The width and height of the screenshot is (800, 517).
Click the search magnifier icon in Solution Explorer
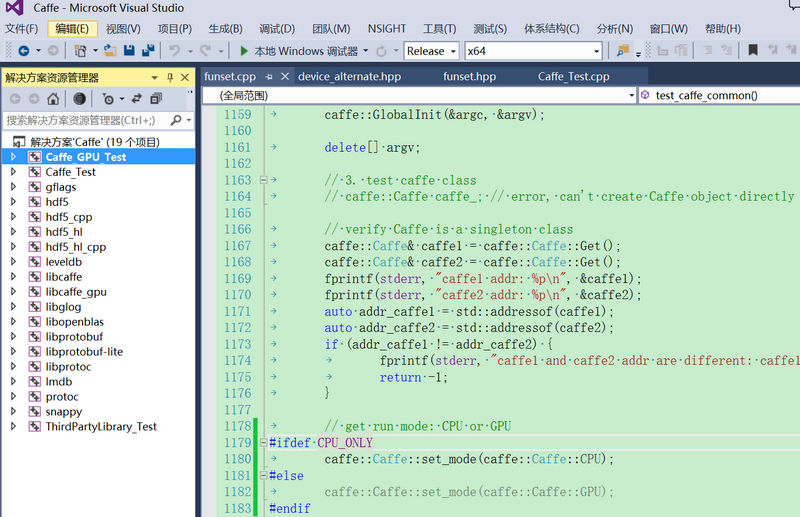pos(176,120)
